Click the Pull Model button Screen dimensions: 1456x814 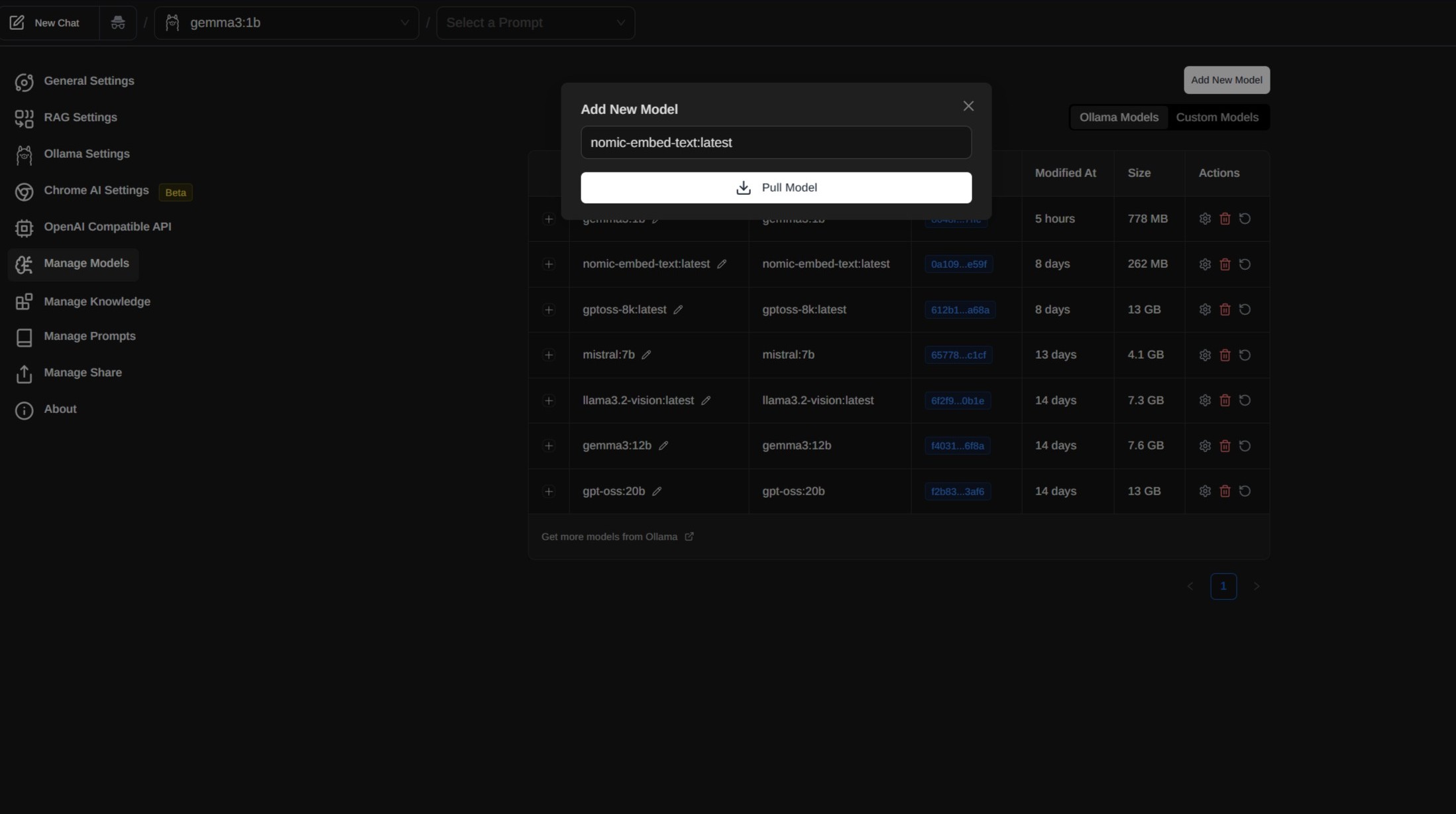[776, 188]
